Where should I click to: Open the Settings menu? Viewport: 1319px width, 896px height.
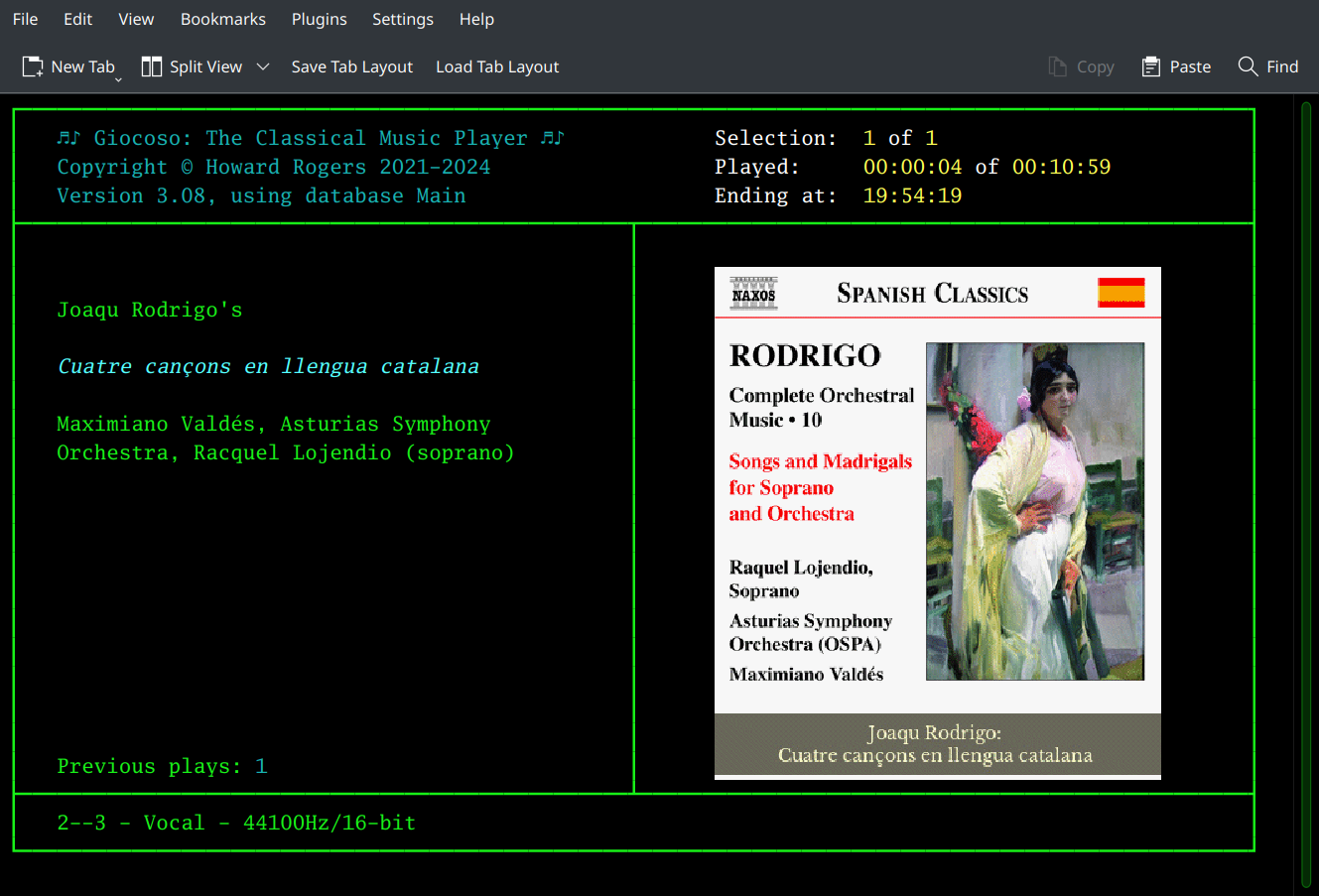[x=402, y=19]
